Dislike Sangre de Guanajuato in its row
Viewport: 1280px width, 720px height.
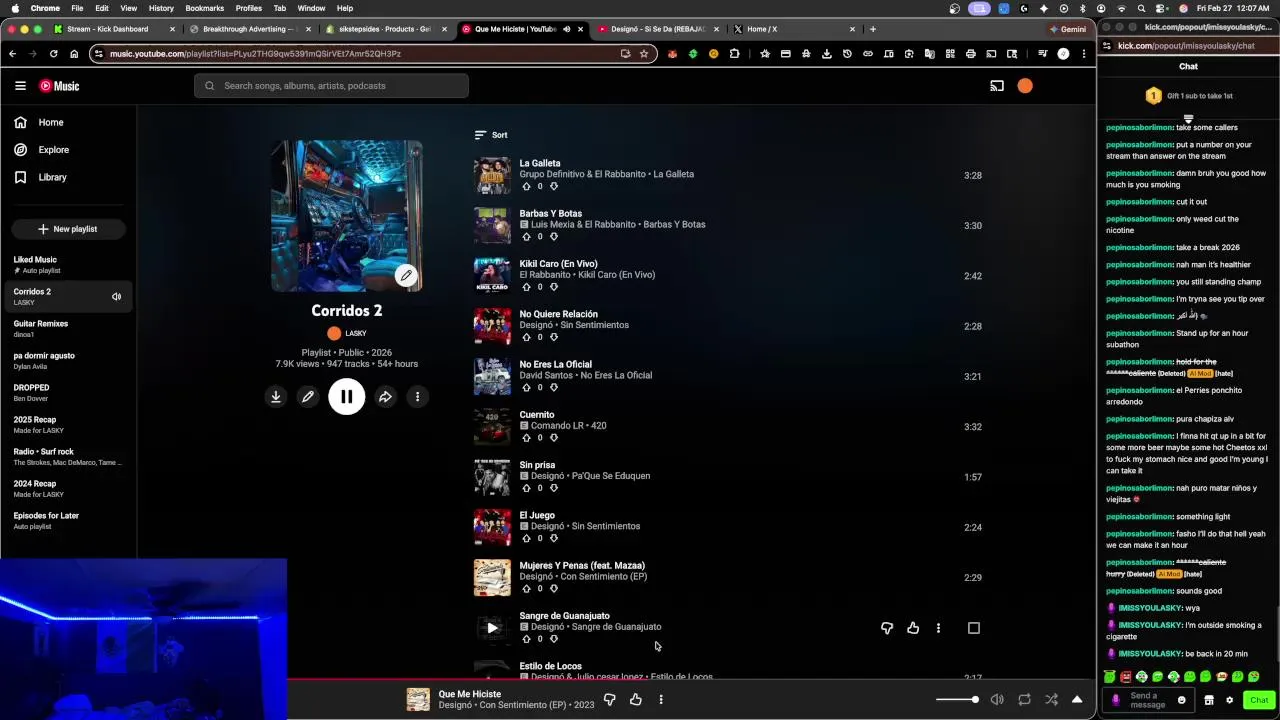pyautogui.click(x=887, y=628)
